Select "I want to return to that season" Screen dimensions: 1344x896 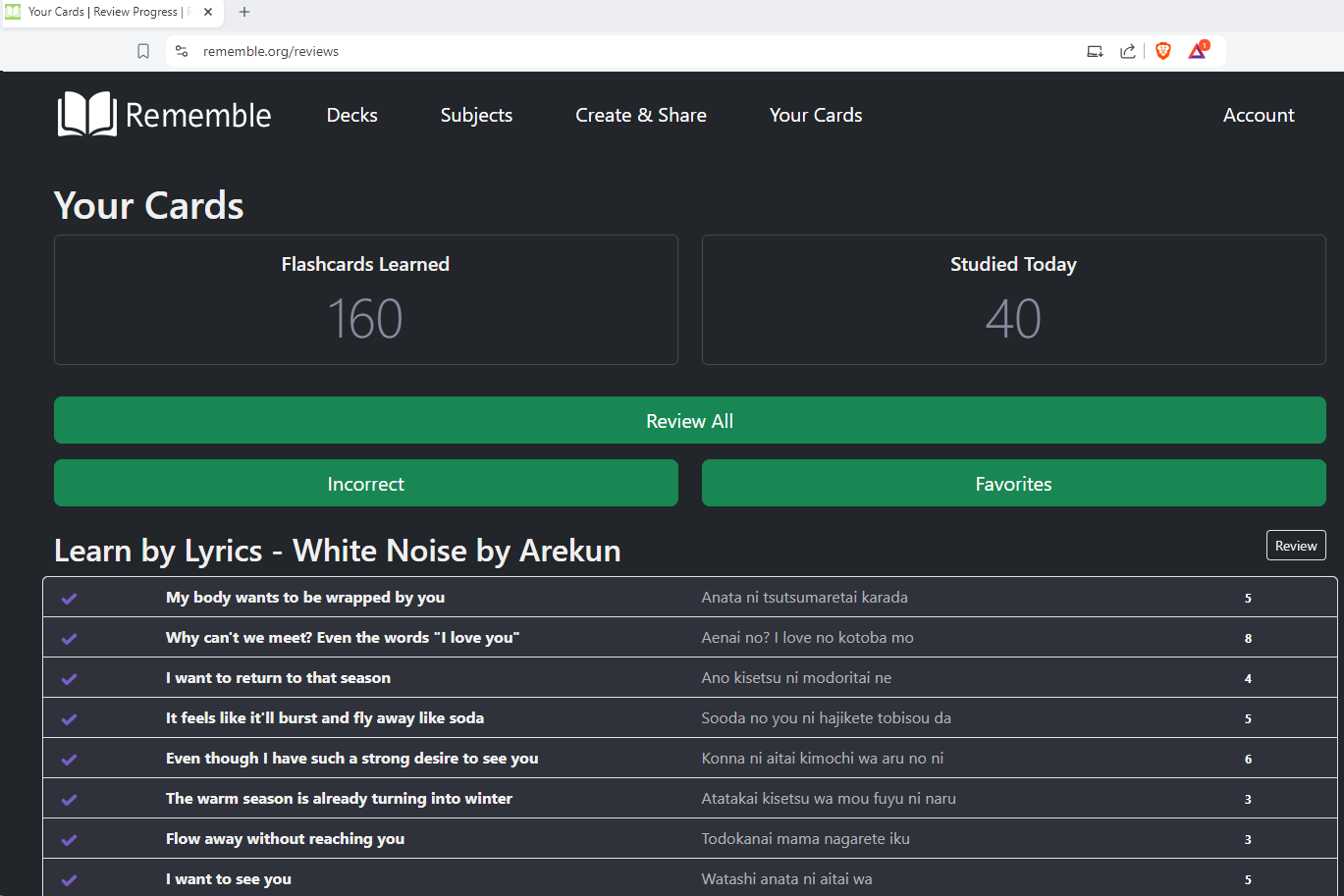click(x=278, y=677)
